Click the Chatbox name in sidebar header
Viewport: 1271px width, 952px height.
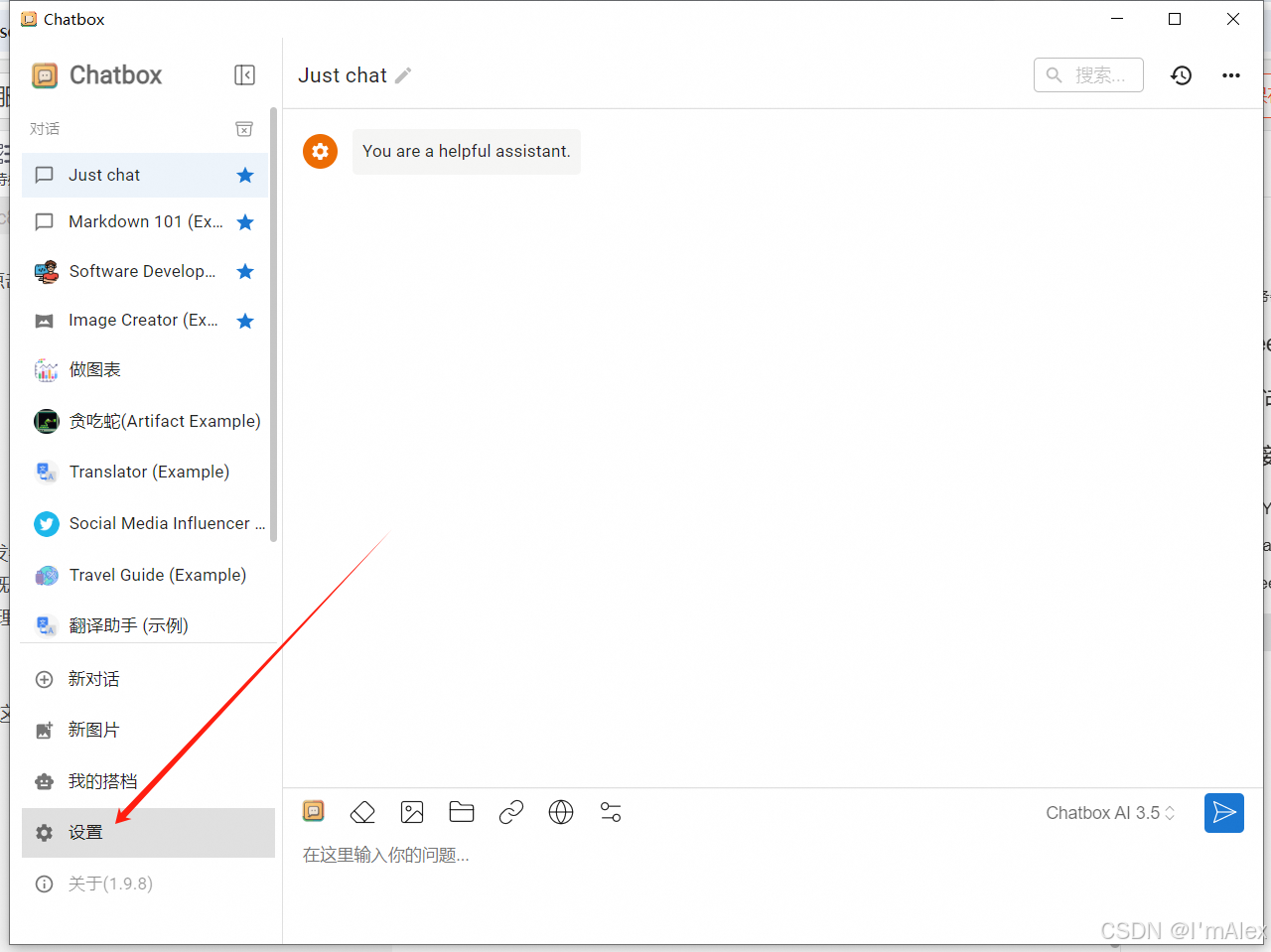[115, 75]
